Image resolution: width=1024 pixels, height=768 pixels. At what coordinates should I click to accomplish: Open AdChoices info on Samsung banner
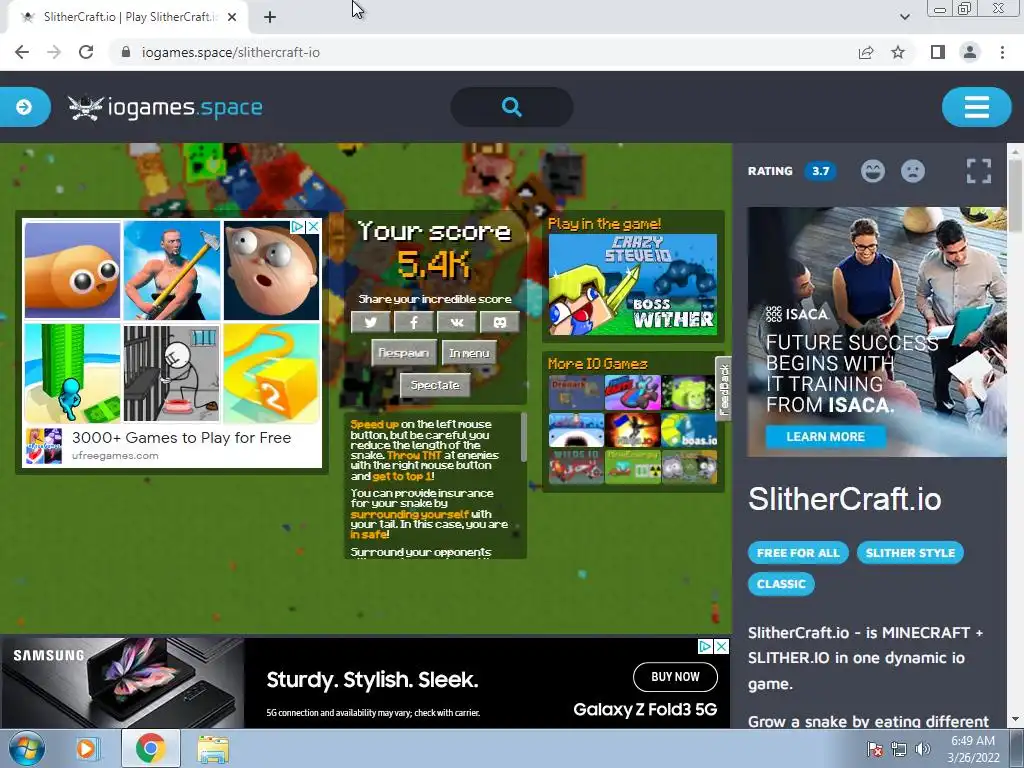pyautogui.click(x=706, y=646)
